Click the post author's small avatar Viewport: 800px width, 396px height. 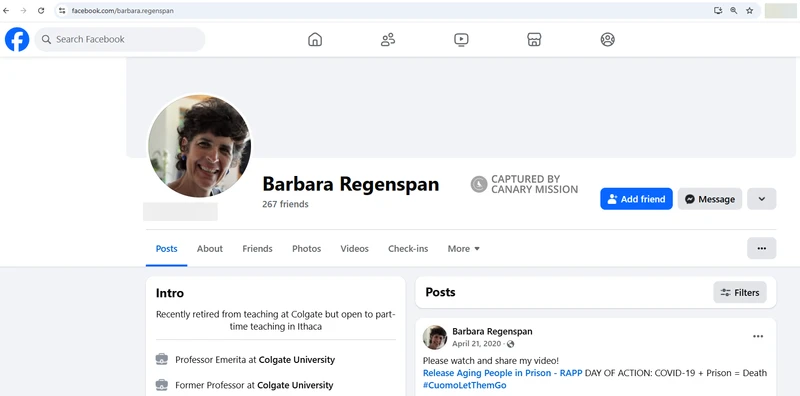pyautogui.click(x=435, y=337)
